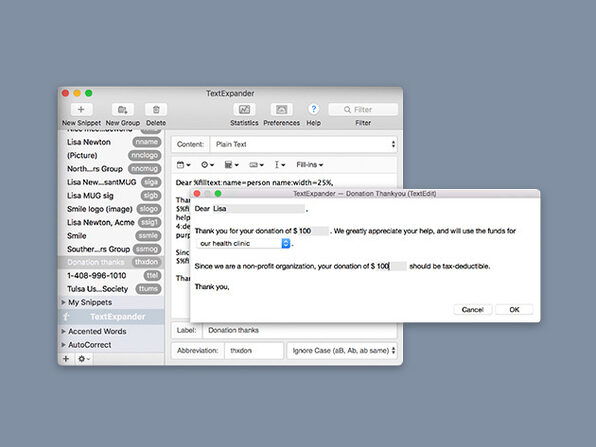Click the Filter search field

(x=363, y=109)
